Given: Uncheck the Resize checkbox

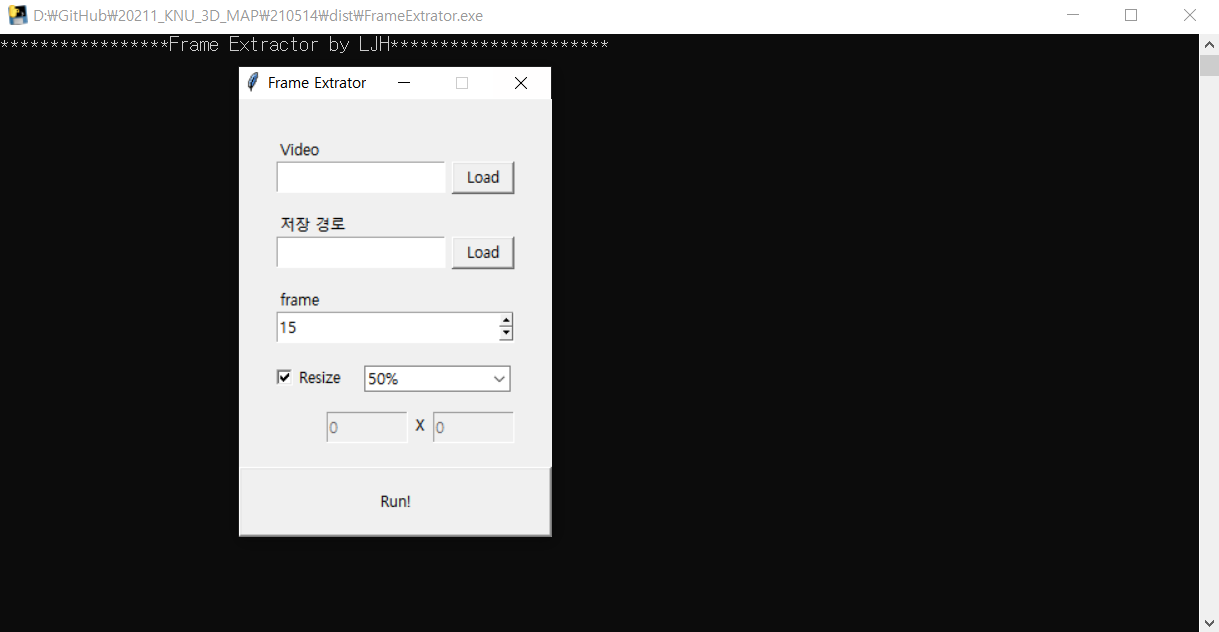Looking at the screenshot, I should (284, 377).
